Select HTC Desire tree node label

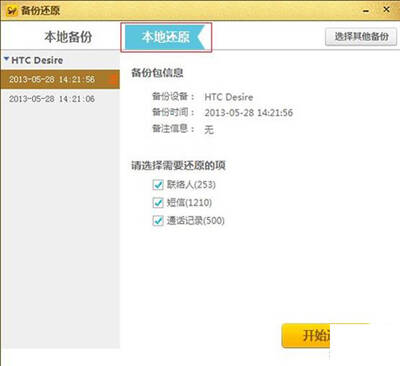click(37, 60)
